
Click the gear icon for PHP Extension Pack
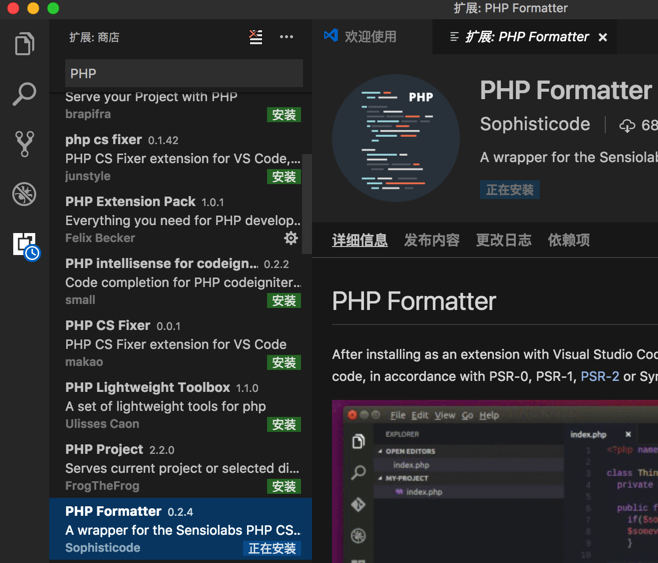coord(291,238)
